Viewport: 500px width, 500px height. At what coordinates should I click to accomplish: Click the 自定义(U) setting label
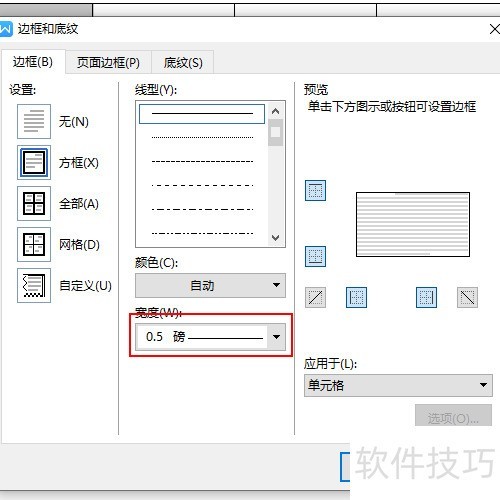tap(85, 286)
